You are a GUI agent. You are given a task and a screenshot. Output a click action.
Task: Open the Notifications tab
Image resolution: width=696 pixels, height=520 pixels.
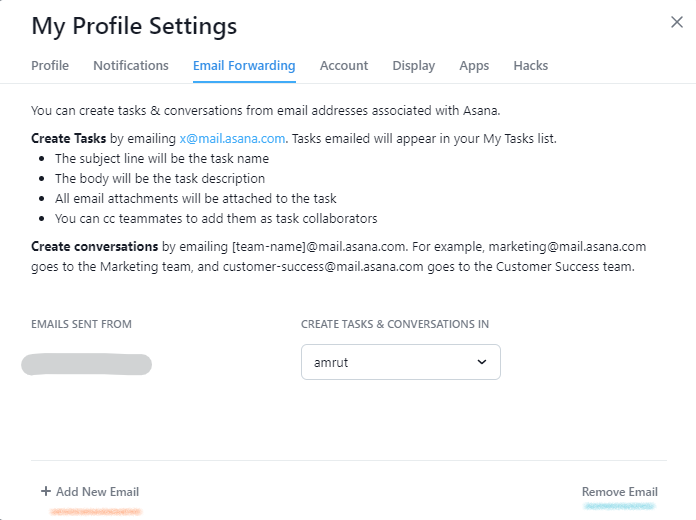[x=131, y=66]
